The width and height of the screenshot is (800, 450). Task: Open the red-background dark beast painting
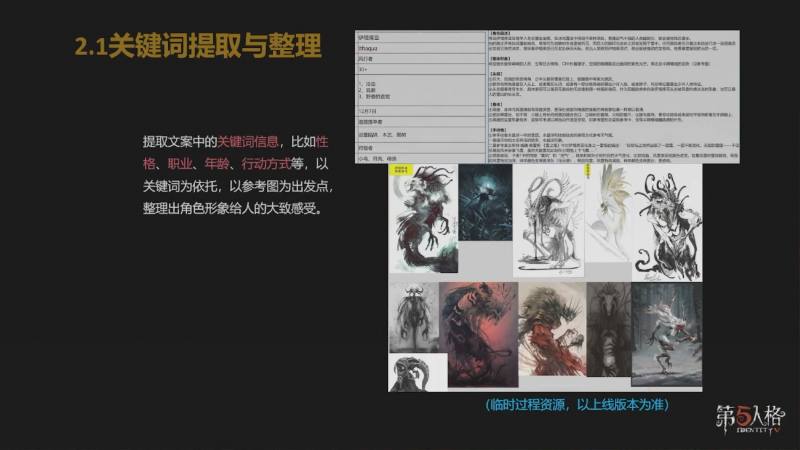tap(479, 335)
